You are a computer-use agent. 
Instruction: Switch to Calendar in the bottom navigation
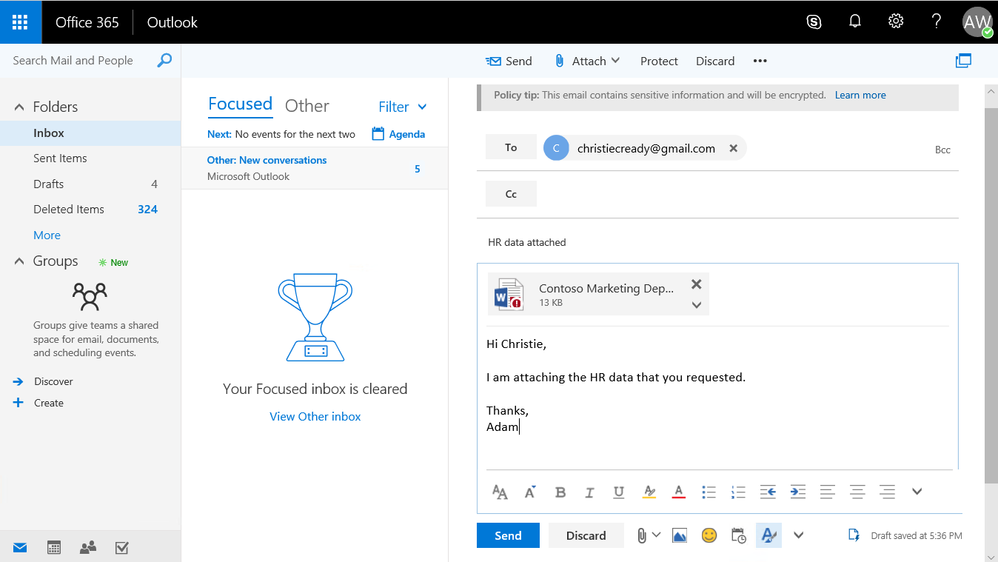(54, 547)
